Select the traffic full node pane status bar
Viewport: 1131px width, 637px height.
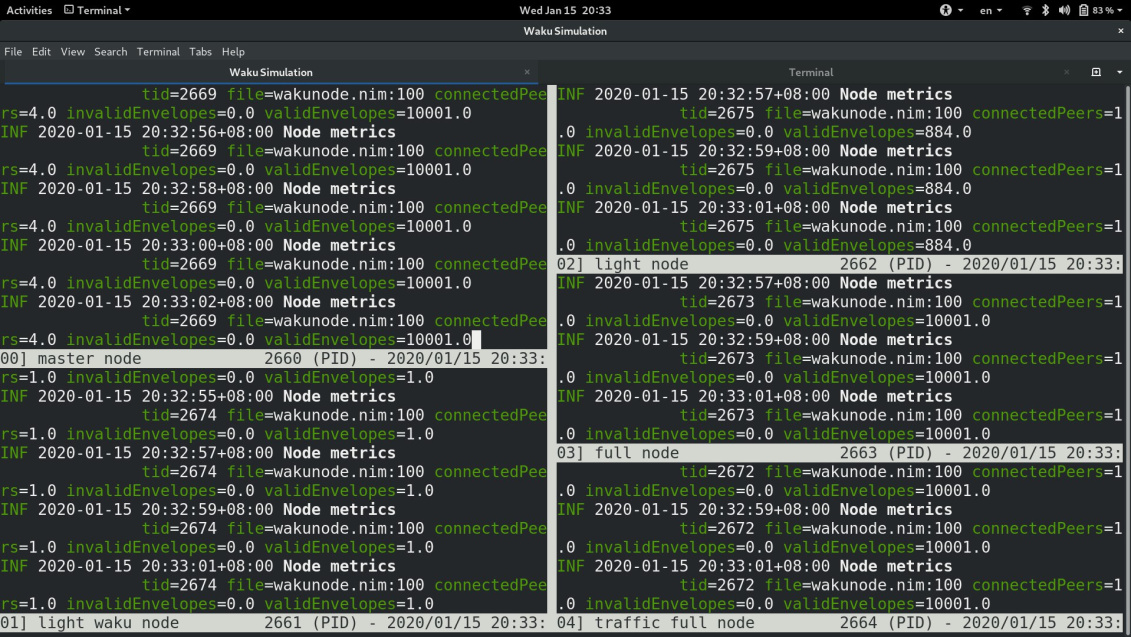(x=839, y=623)
